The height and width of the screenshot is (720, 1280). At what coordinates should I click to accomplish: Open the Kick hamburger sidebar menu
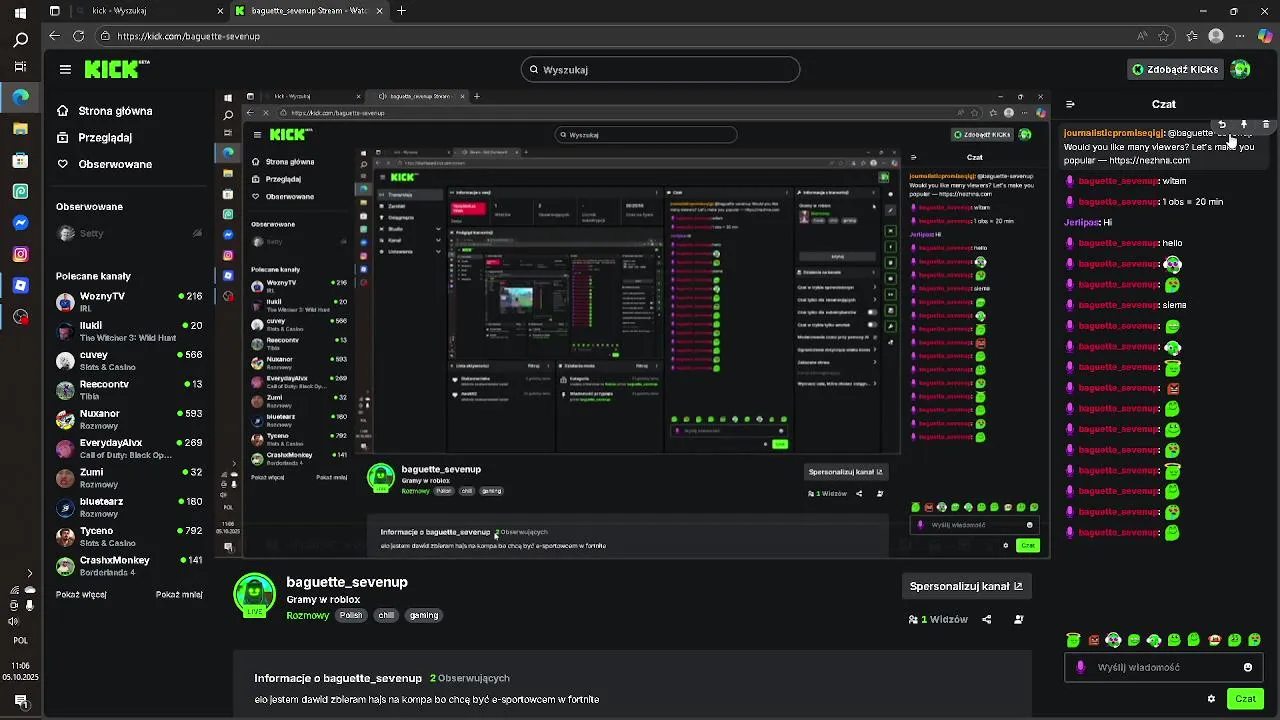coord(65,69)
